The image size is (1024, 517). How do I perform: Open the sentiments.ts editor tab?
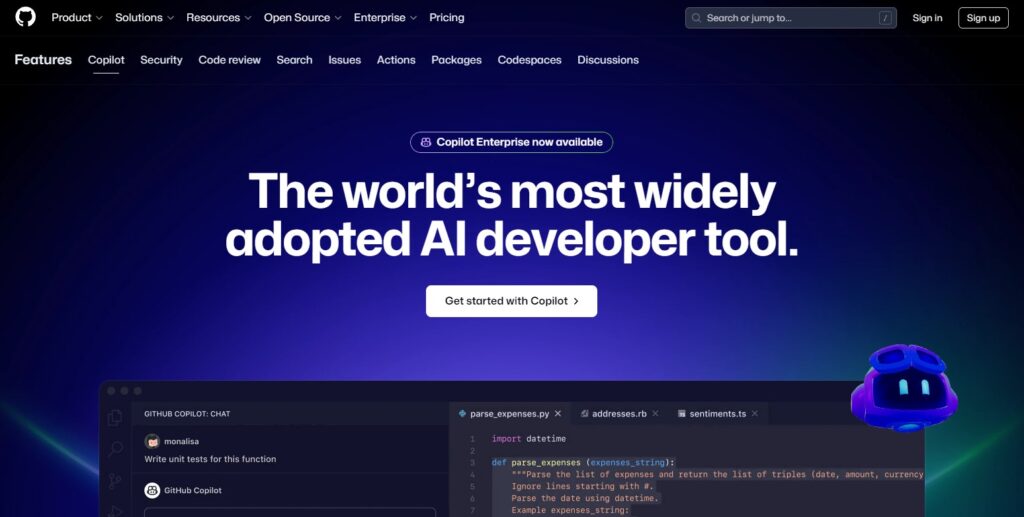pyautogui.click(x=718, y=414)
